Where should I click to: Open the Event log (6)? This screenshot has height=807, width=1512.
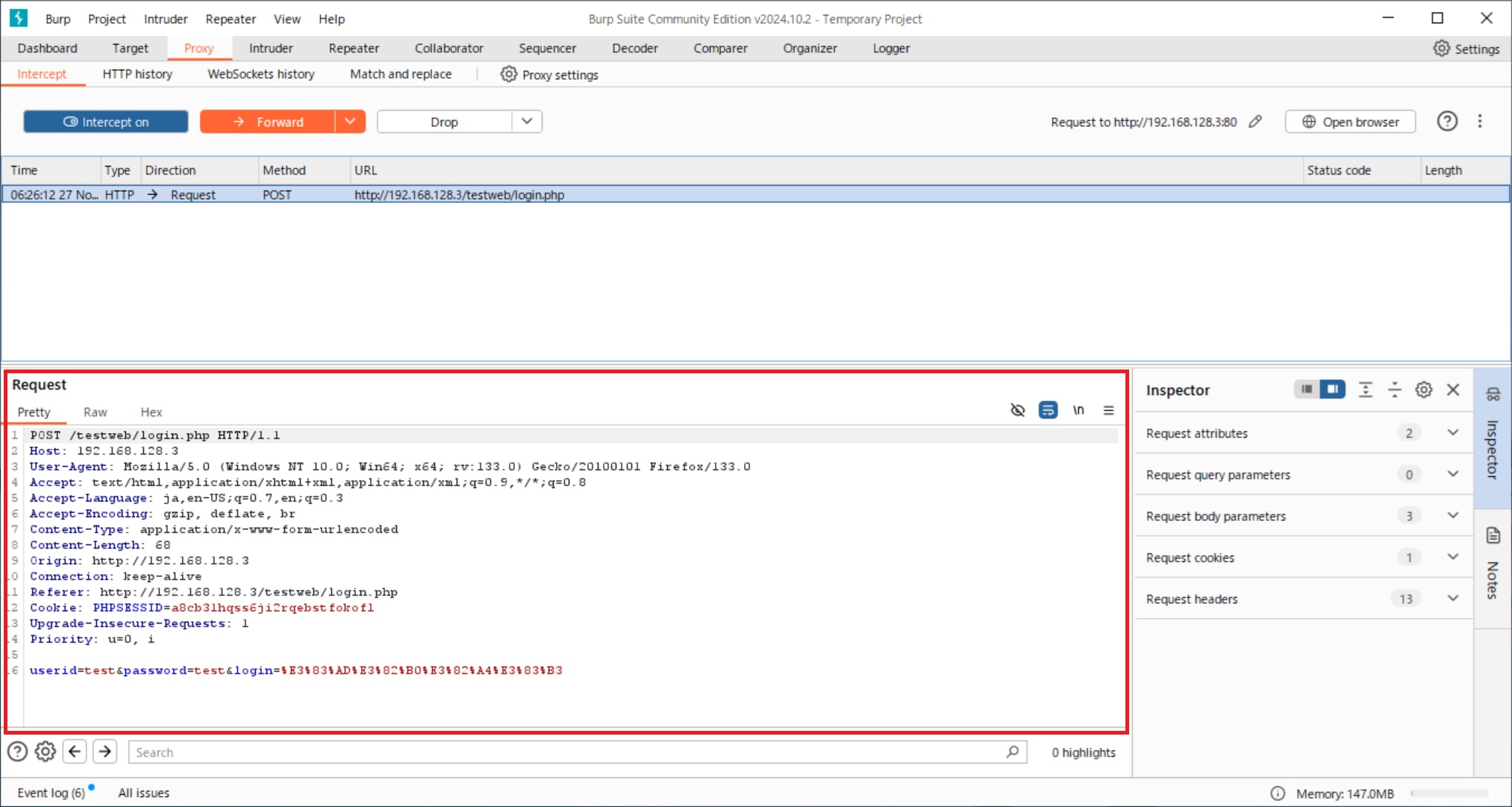tap(51, 793)
